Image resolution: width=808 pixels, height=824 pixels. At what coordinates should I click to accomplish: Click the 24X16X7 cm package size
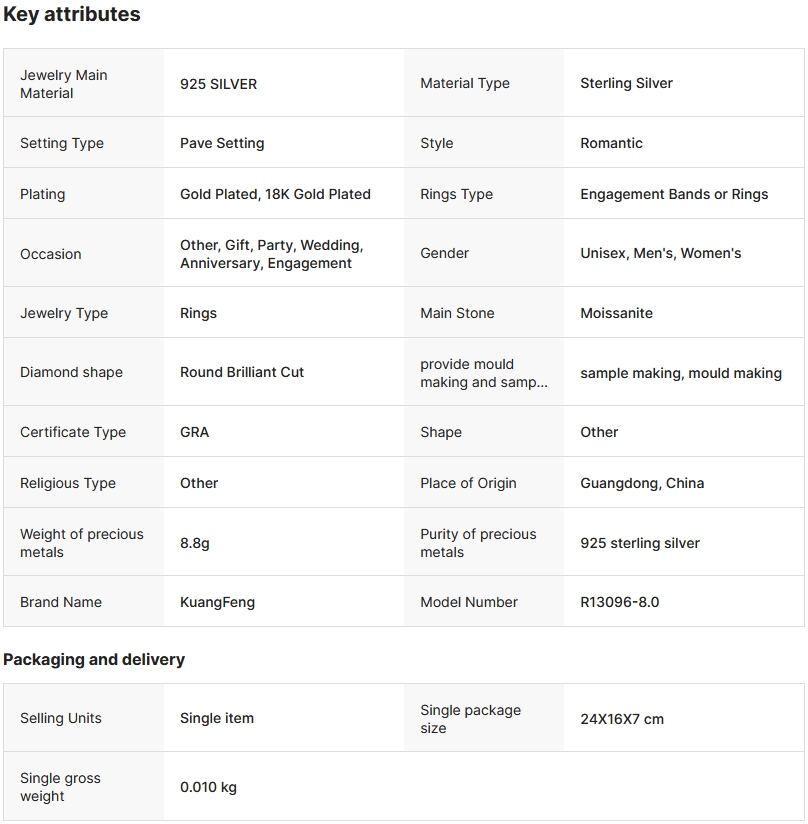click(622, 719)
